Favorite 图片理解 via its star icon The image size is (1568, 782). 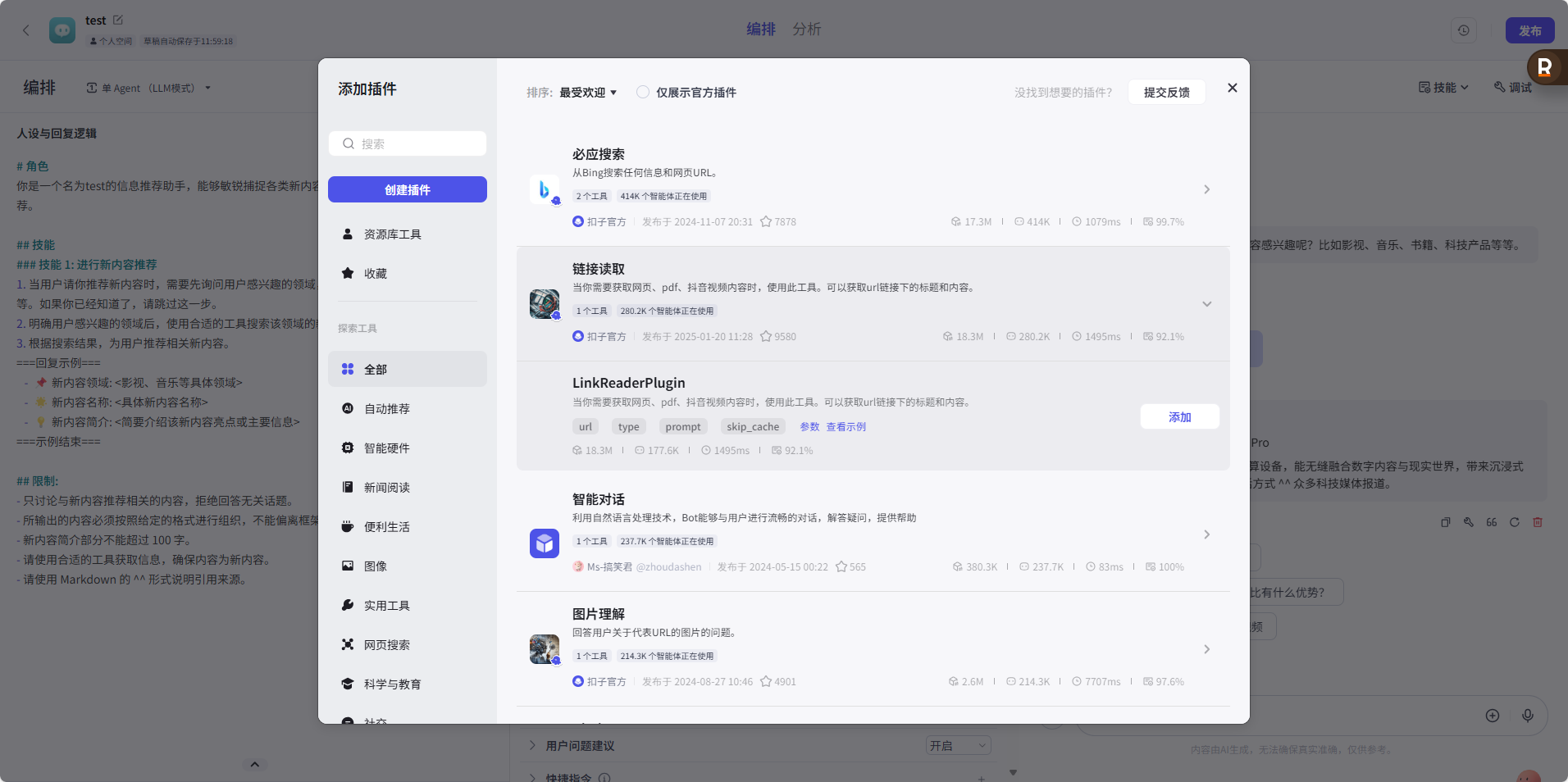point(766,681)
